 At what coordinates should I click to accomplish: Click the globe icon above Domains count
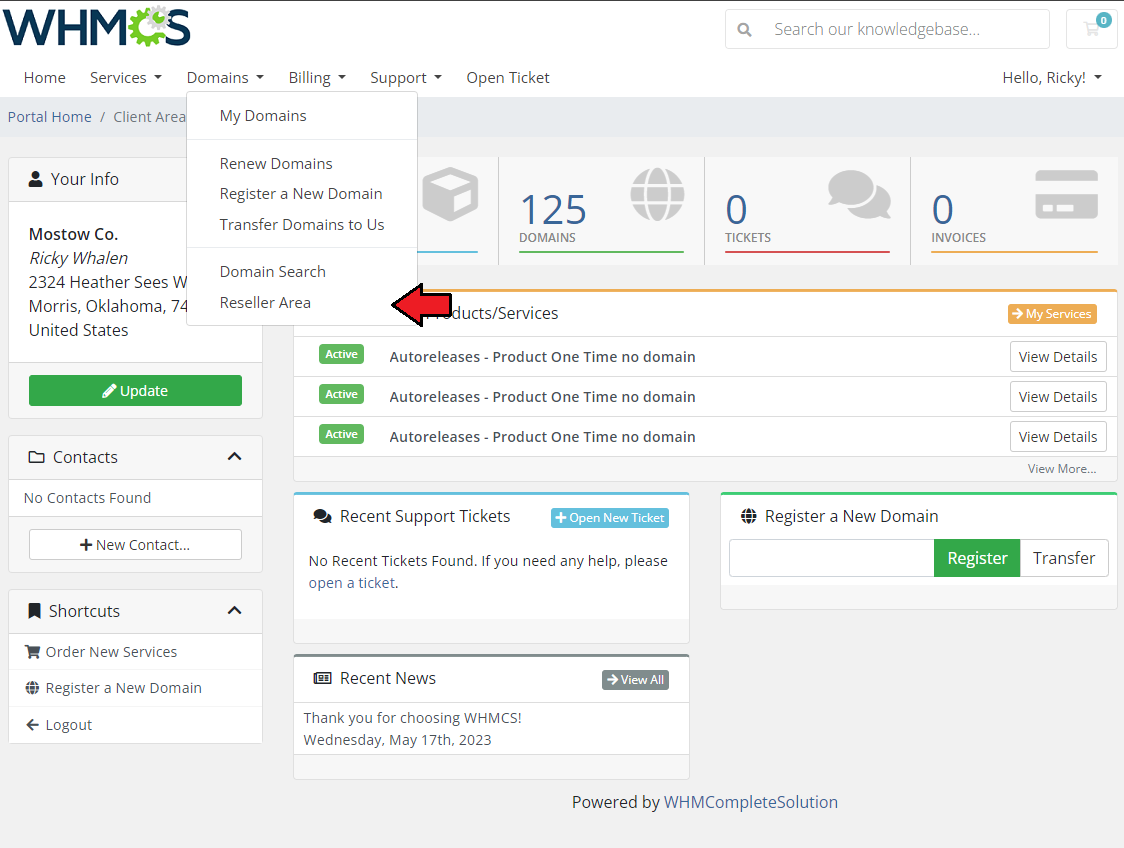(x=657, y=194)
